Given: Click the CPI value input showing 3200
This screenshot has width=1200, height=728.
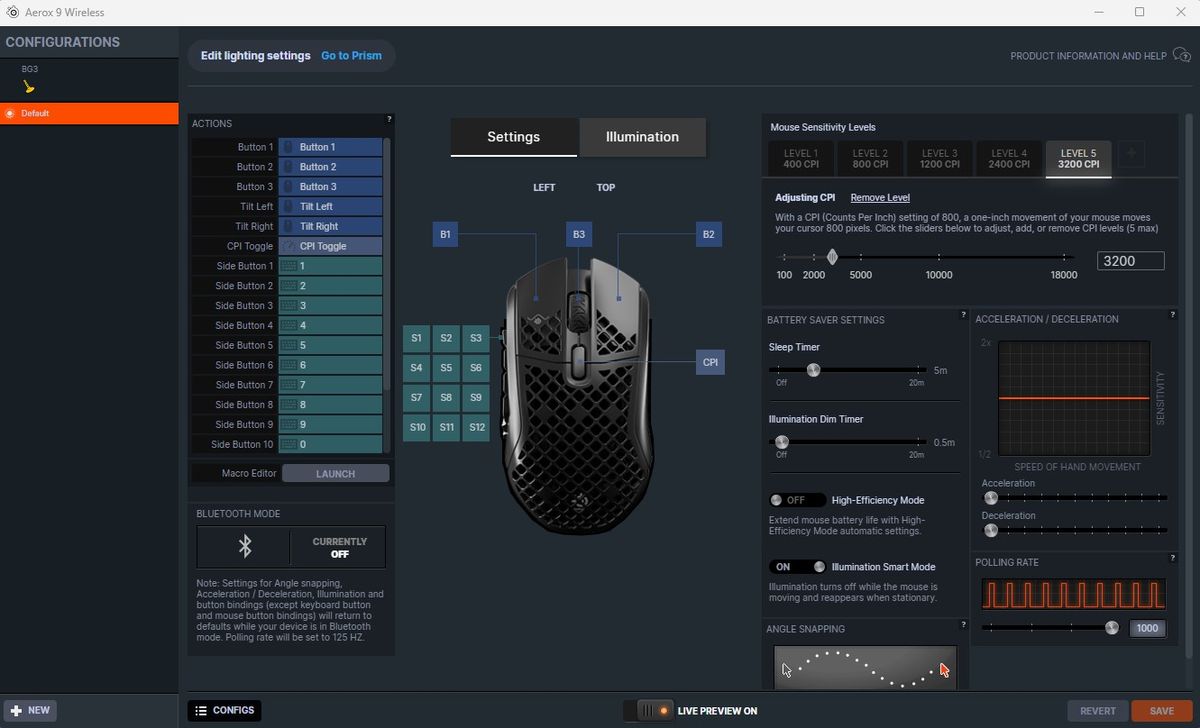Looking at the screenshot, I should pos(1130,260).
